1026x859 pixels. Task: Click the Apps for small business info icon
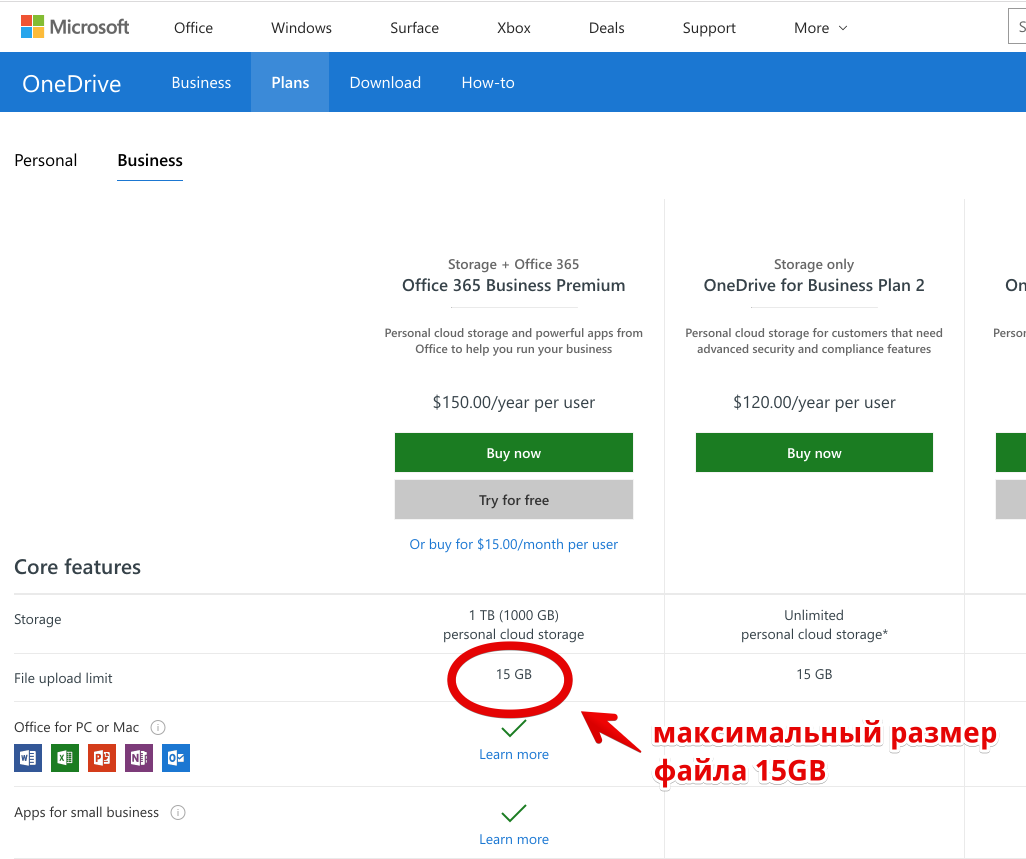pyautogui.click(x=177, y=812)
